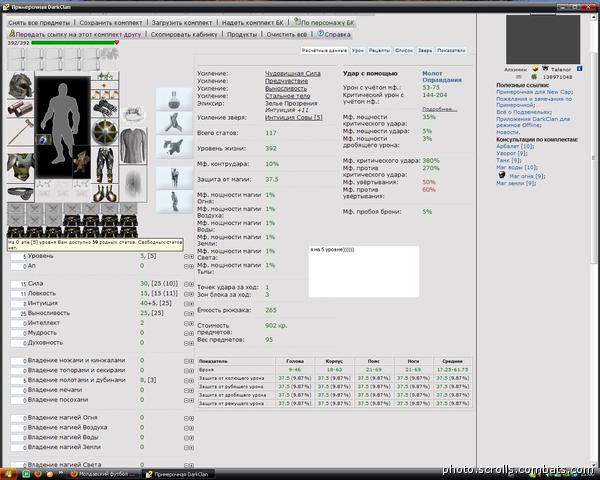Click Очистить всё
Screen dimensions: 600x480
click(x=287, y=34)
